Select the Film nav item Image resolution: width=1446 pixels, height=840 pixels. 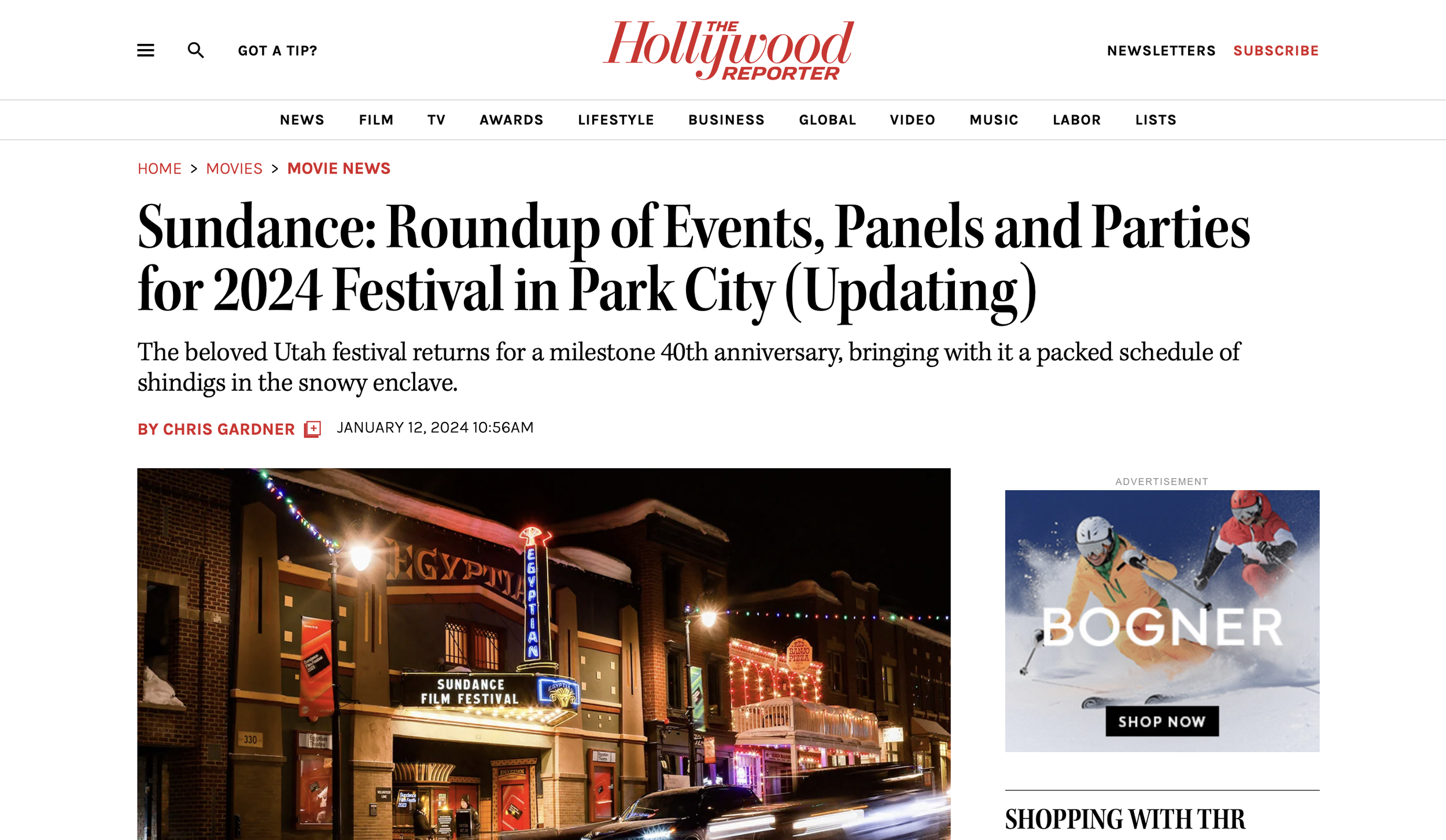click(376, 120)
